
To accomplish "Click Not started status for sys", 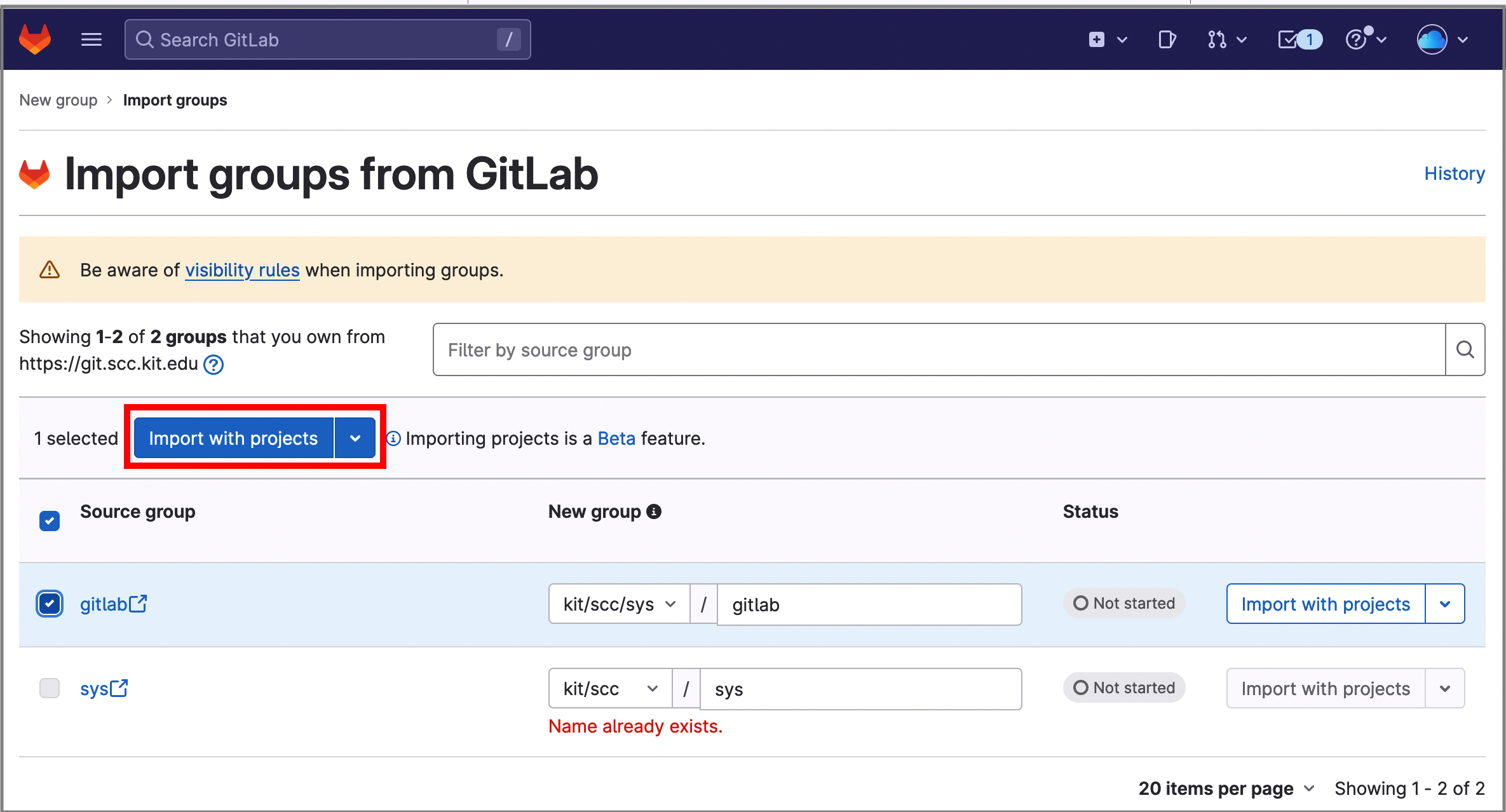I will click(x=1124, y=687).
